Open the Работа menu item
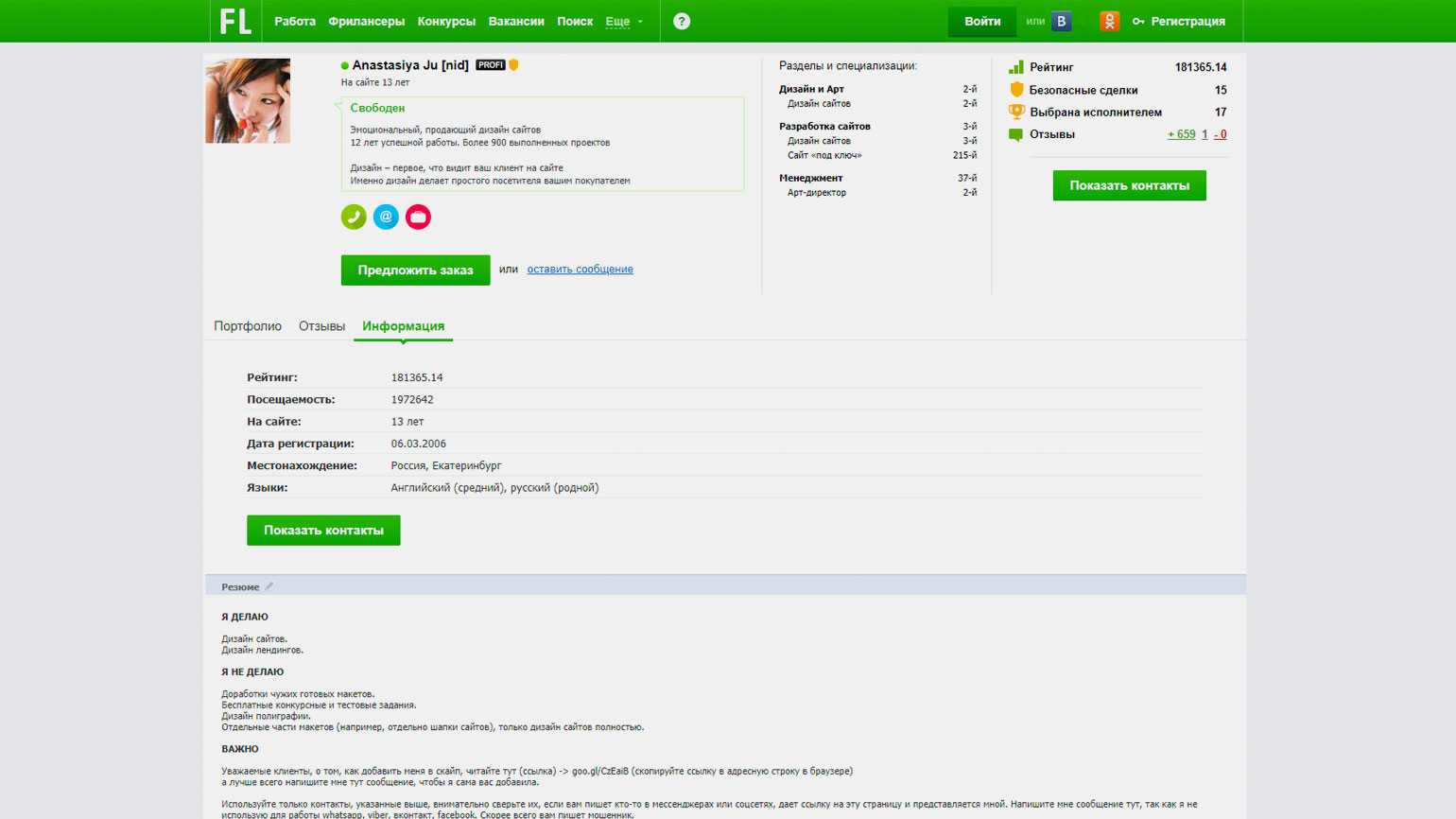The height and width of the screenshot is (819, 1456). [294, 21]
